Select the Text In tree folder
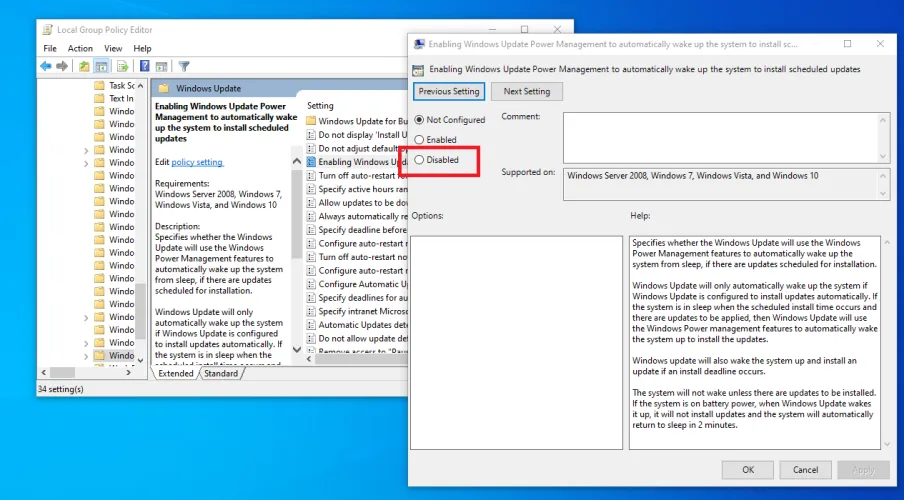The width and height of the screenshot is (904, 500). tap(121, 99)
